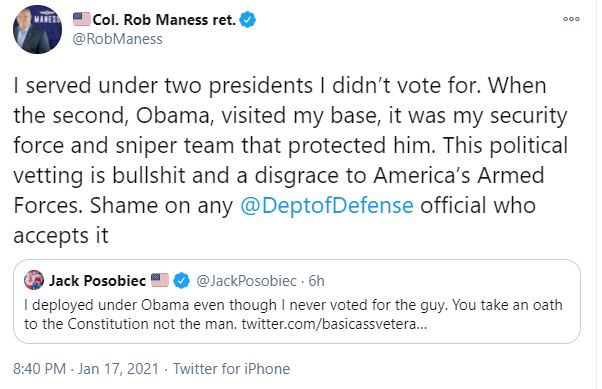602x389 pixels.
Task: Click the blue verified badge beside Rob Maness
Action: pyautogui.click(x=248, y=20)
